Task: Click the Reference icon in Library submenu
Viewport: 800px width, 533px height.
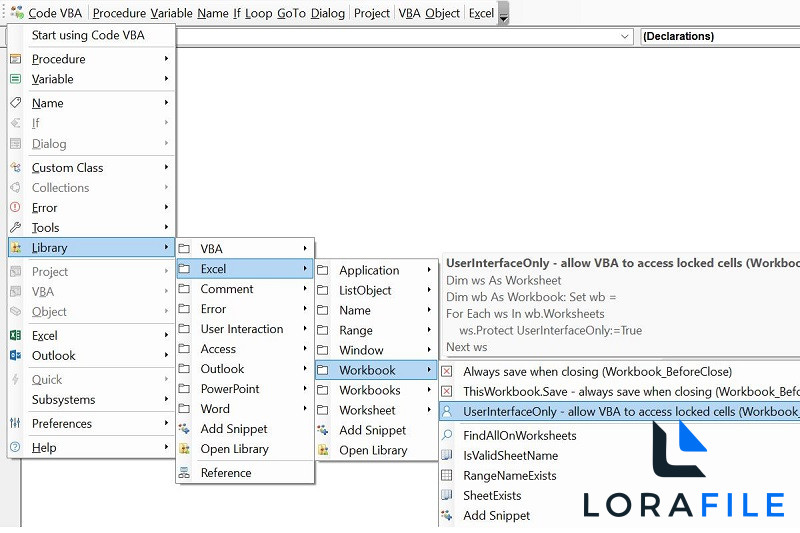Action: (184, 473)
